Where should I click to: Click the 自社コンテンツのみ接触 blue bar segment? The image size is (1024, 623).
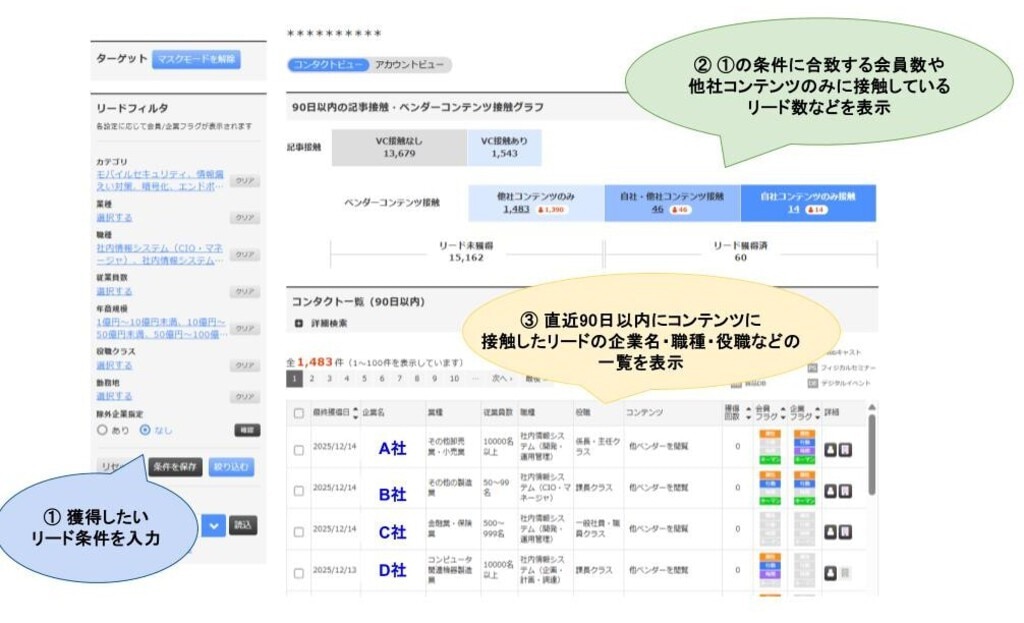click(808, 202)
